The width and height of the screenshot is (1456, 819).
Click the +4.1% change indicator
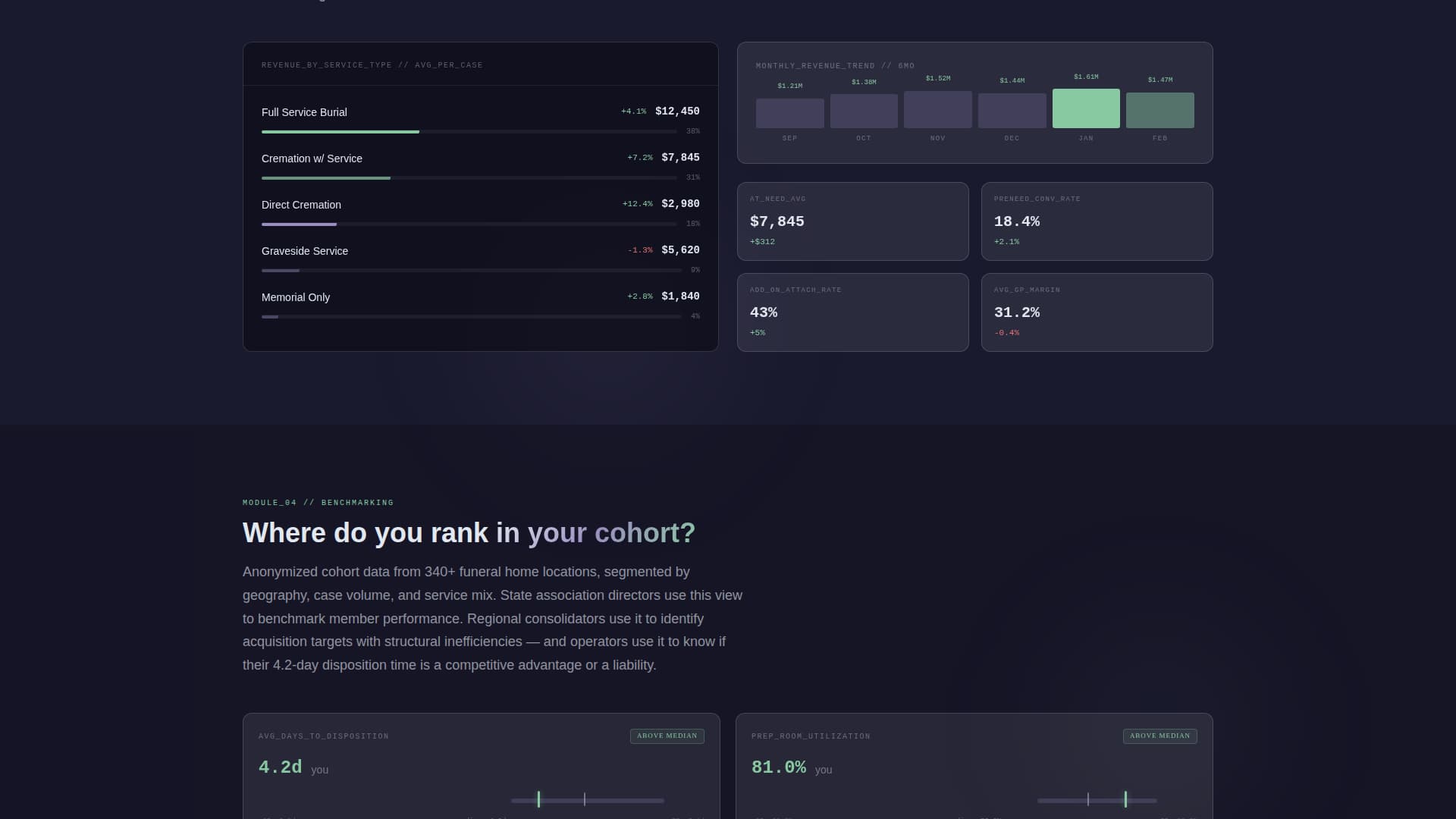[x=633, y=111]
